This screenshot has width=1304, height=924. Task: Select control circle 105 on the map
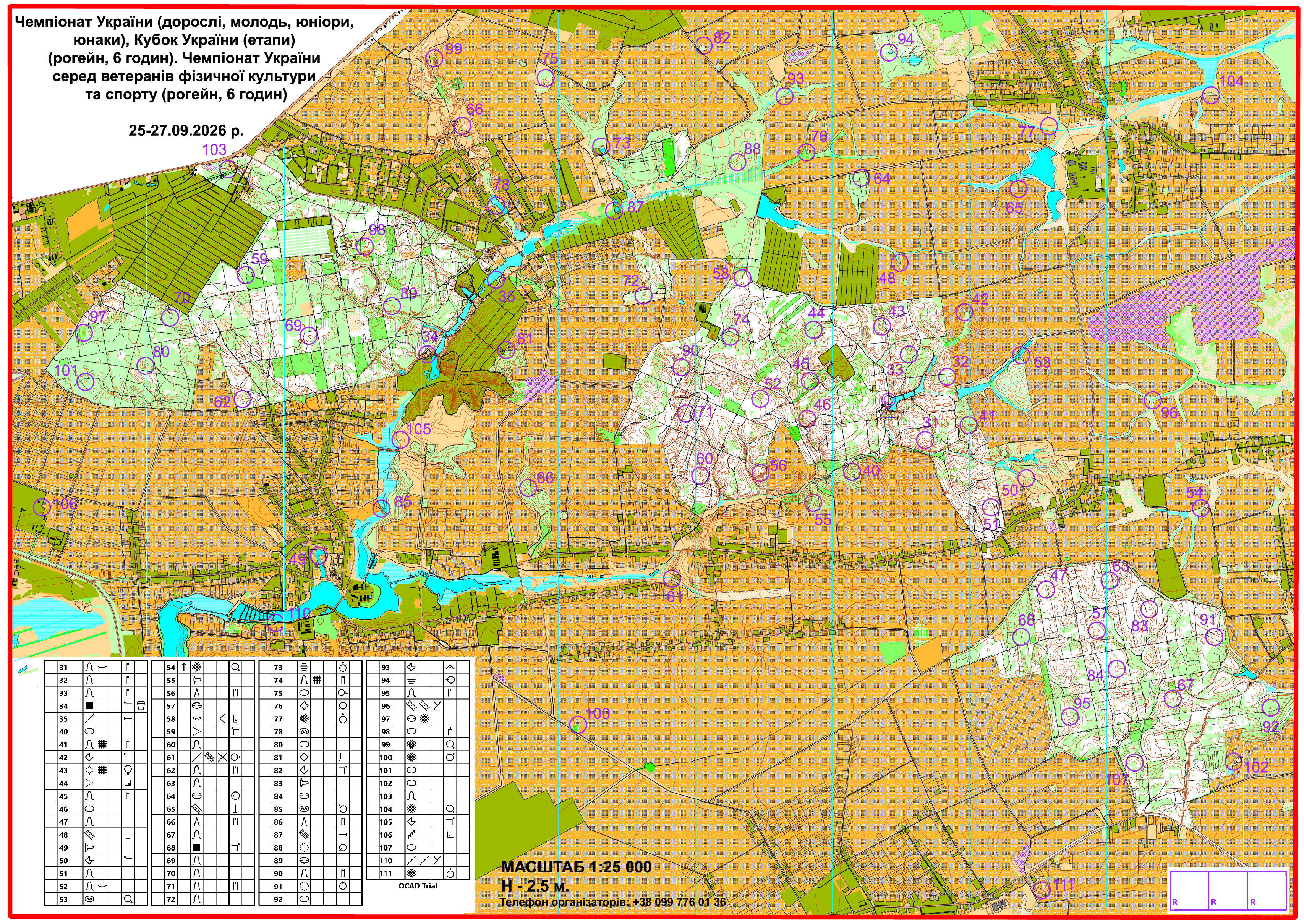(x=400, y=439)
